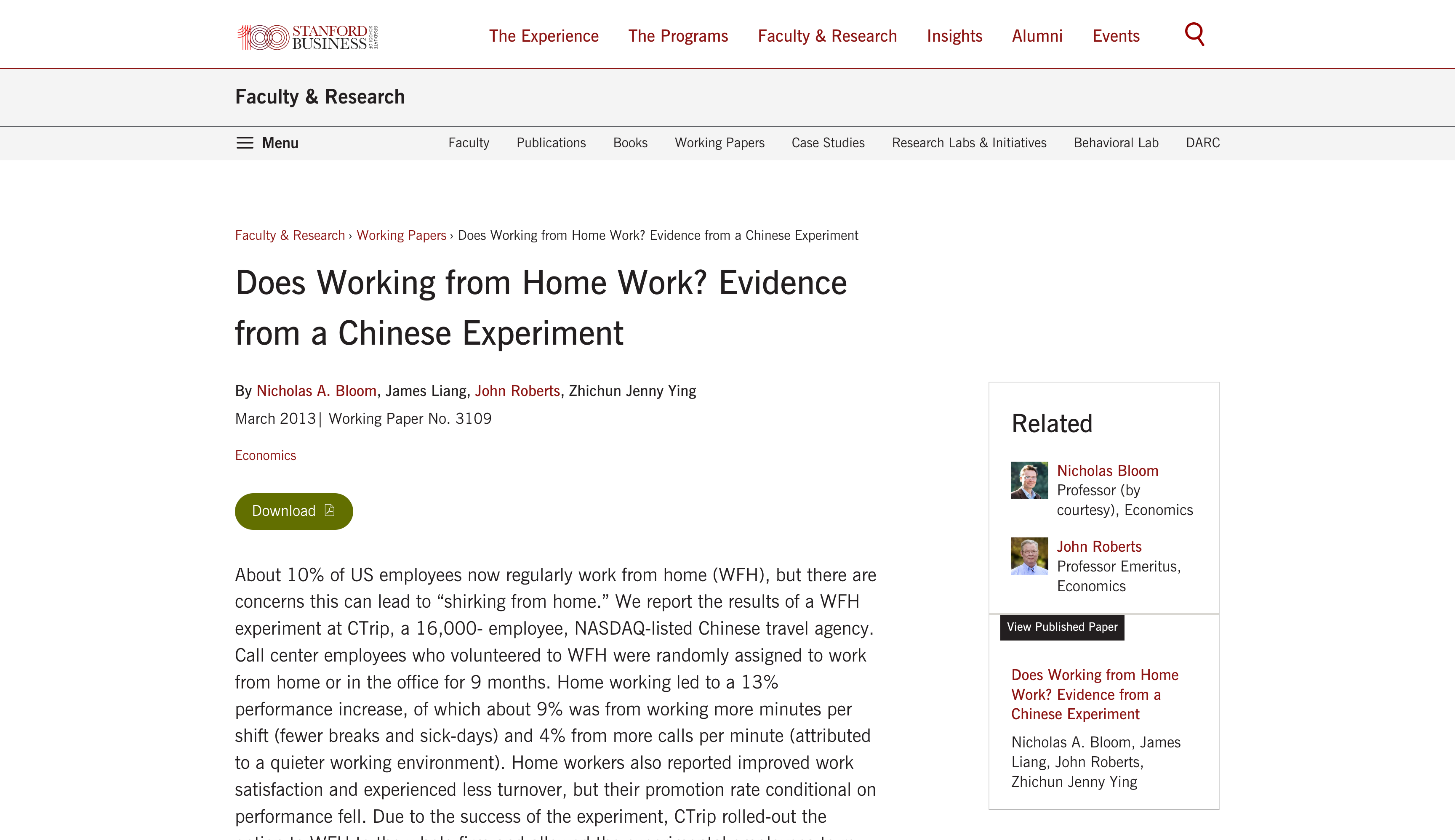Image resolution: width=1455 pixels, height=840 pixels.
Task: Go to the Alumni section
Action: (1037, 36)
